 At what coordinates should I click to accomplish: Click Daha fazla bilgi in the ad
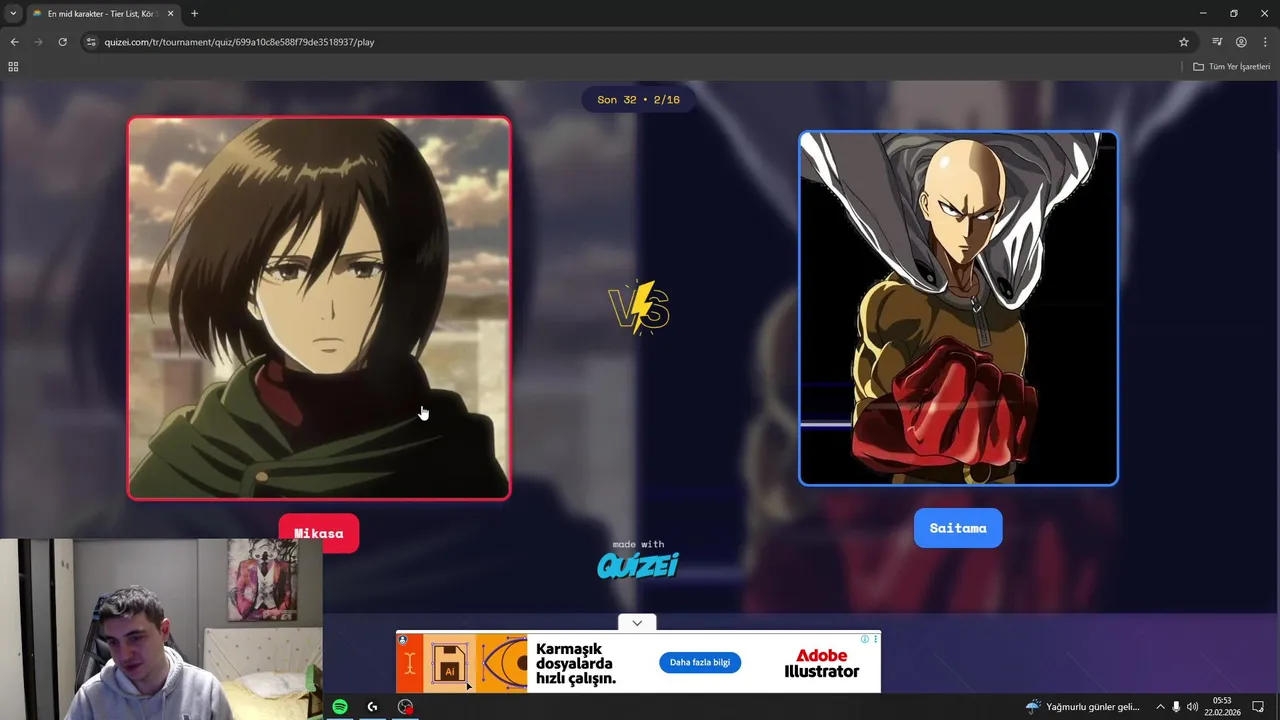click(x=700, y=663)
